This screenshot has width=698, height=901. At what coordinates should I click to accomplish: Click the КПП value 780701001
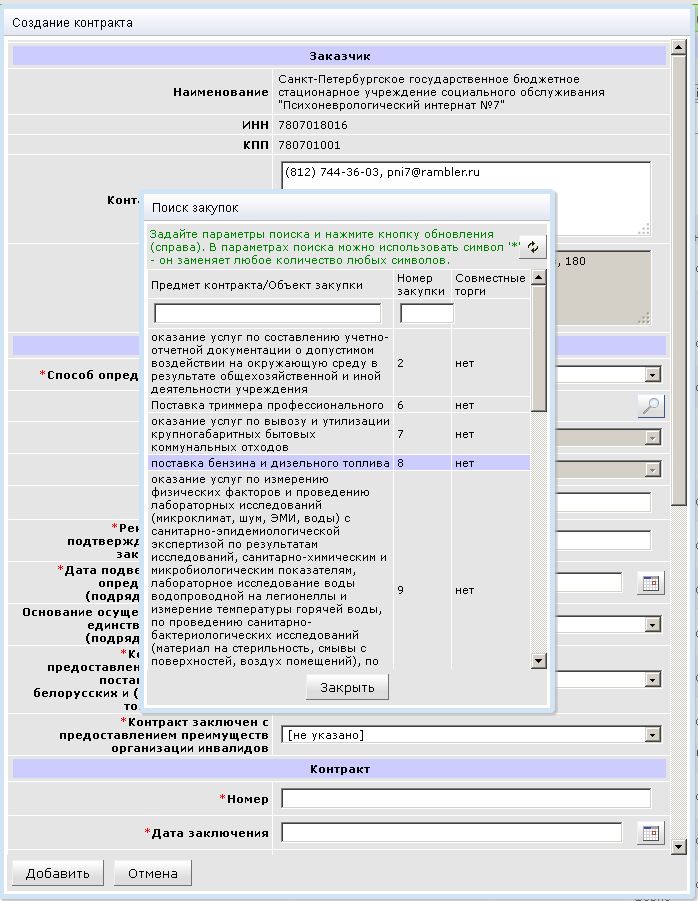(309, 145)
